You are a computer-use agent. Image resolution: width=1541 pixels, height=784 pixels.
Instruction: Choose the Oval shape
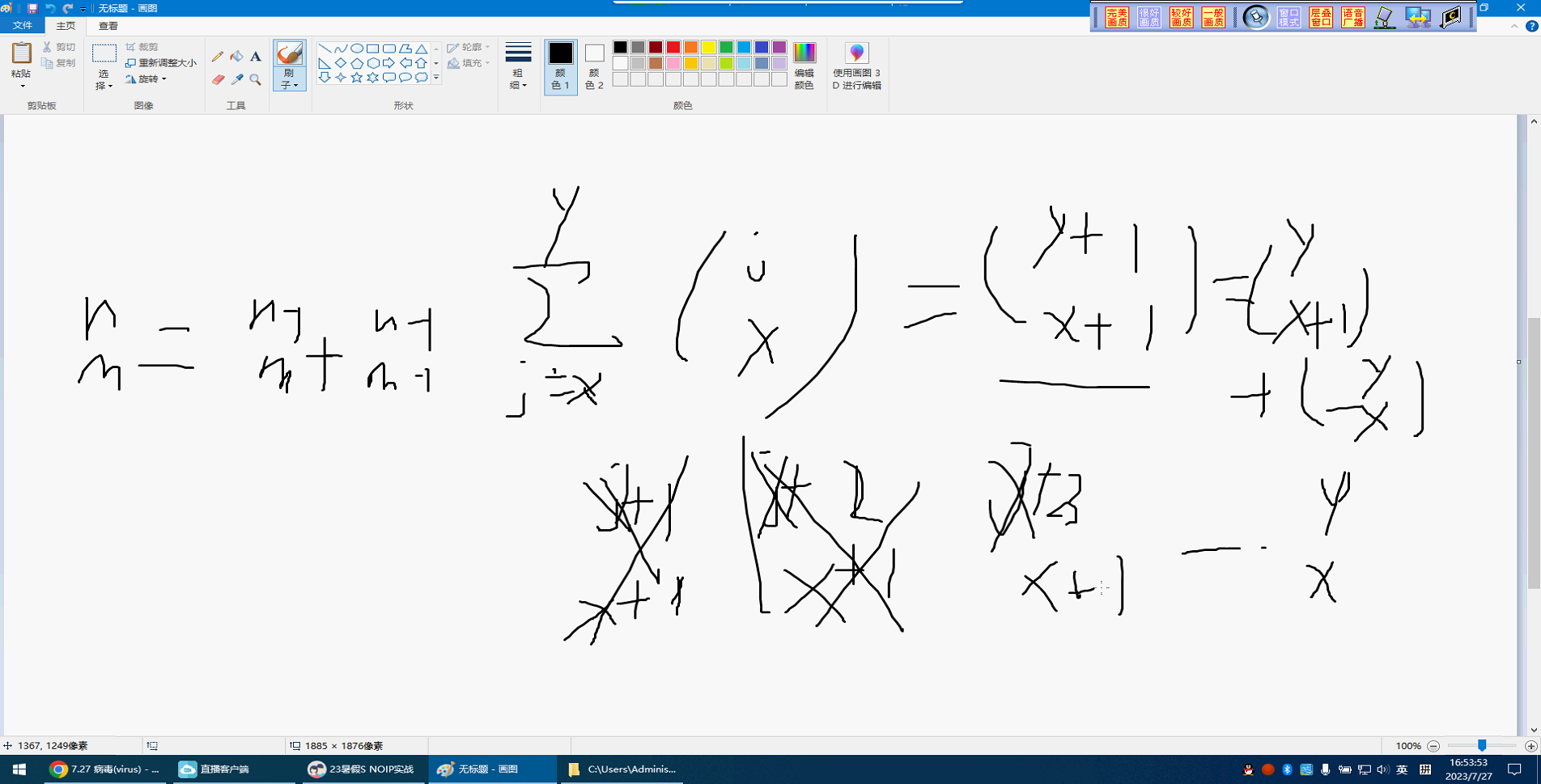(357, 49)
